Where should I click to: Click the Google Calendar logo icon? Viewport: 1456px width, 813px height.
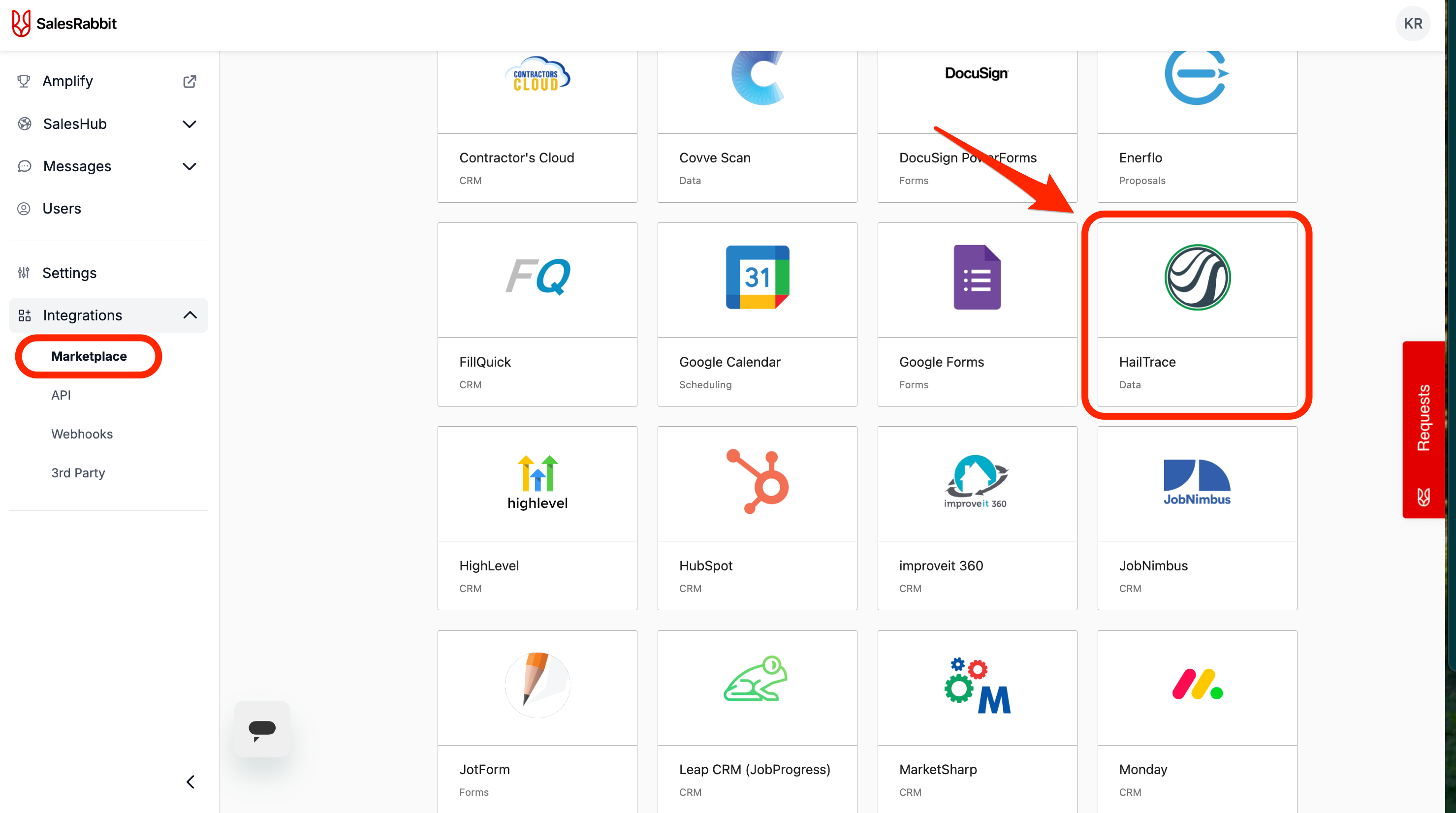757,278
